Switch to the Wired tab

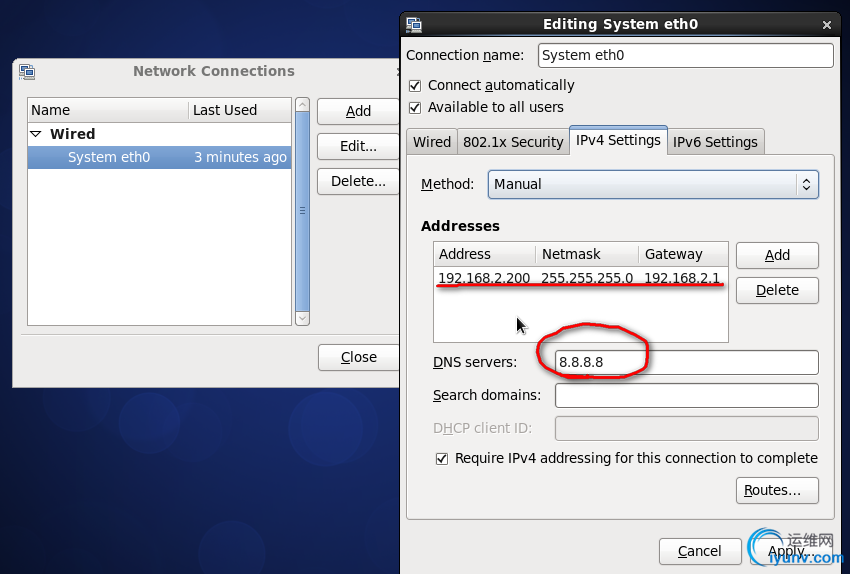click(432, 142)
